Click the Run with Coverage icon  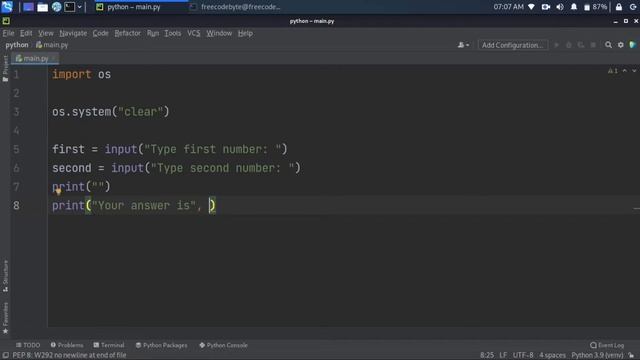pos(581,45)
